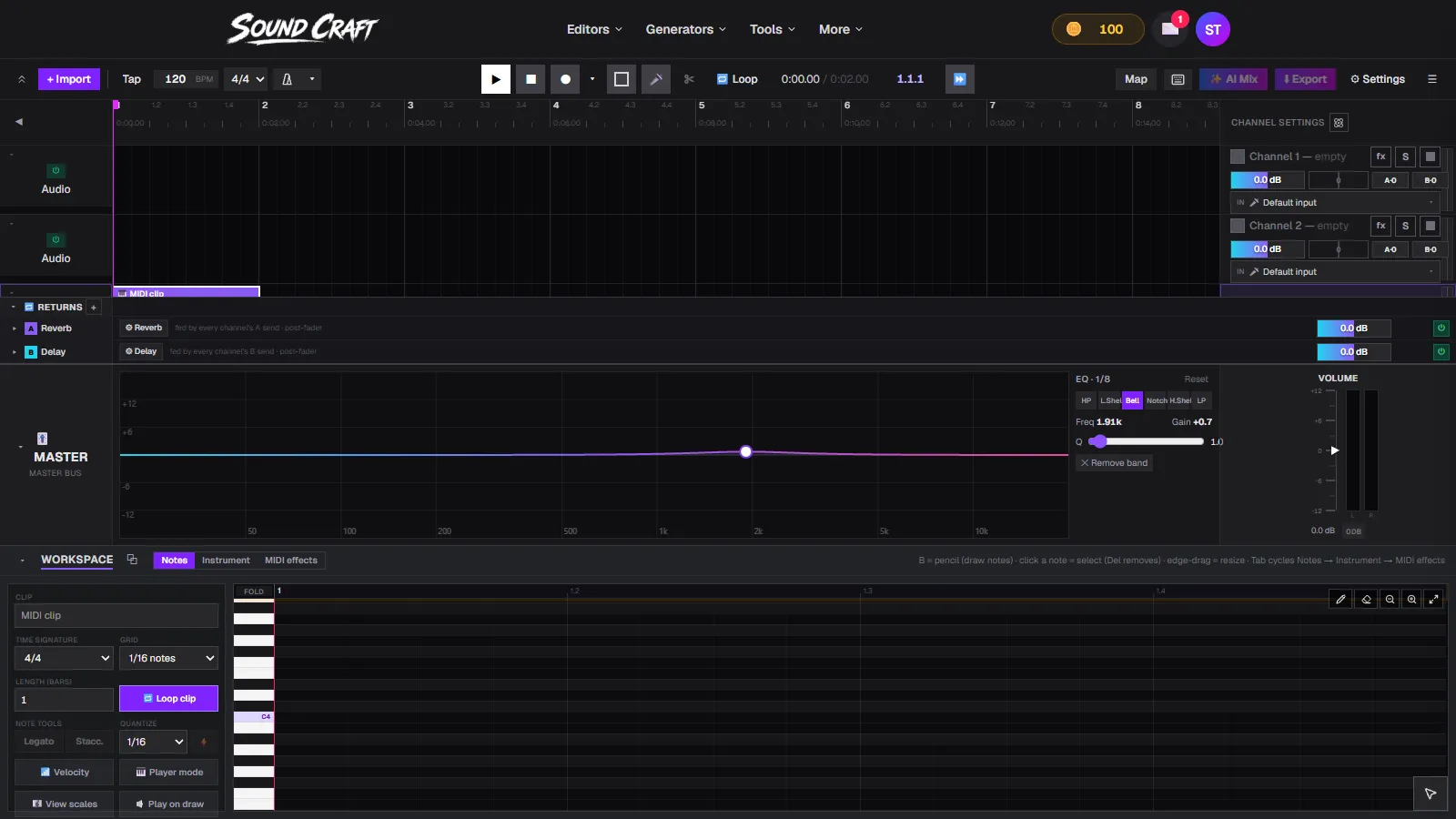The height and width of the screenshot is (819, 1456).
Task: Open the Editors menu
Action: (x=594, y=29)
